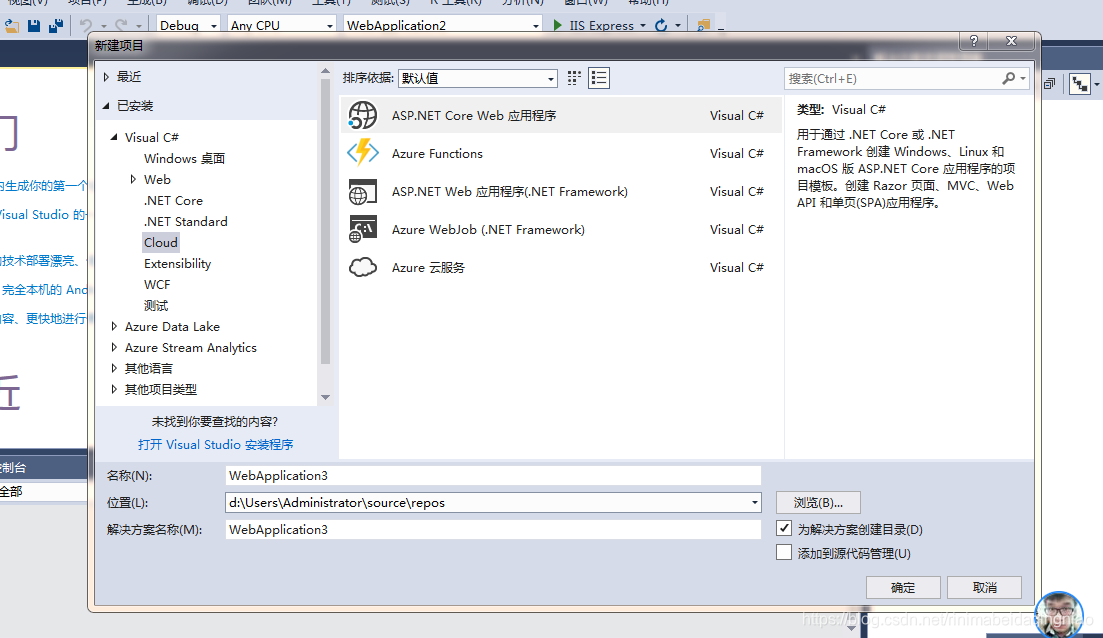The image size is (1103, 638).
Task: Click the tree scrollbar up arrow
Action: [325, 71]
